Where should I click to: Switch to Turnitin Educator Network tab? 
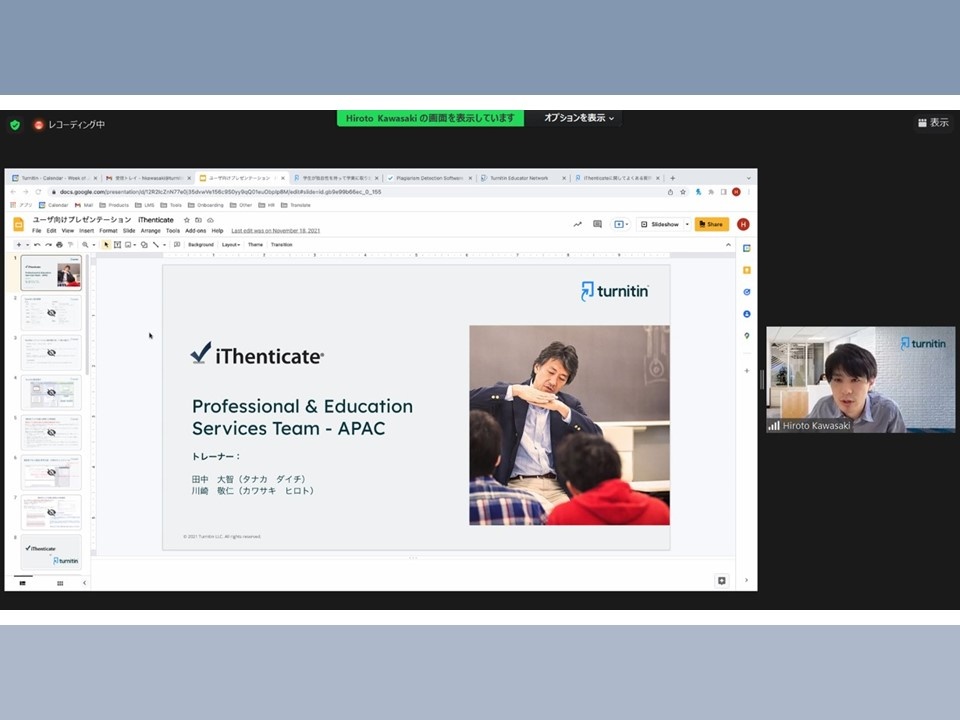(523, 178)
